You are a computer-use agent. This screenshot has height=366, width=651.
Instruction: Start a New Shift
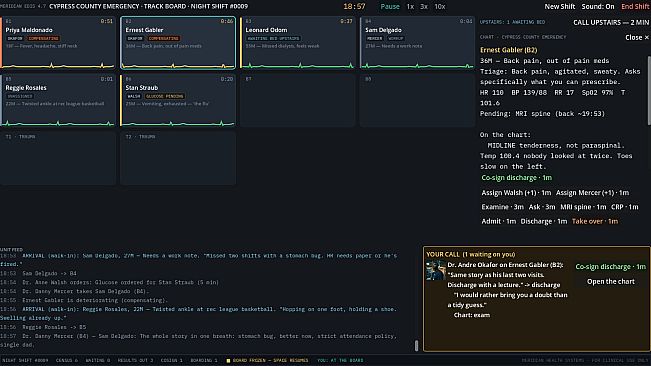560,7
